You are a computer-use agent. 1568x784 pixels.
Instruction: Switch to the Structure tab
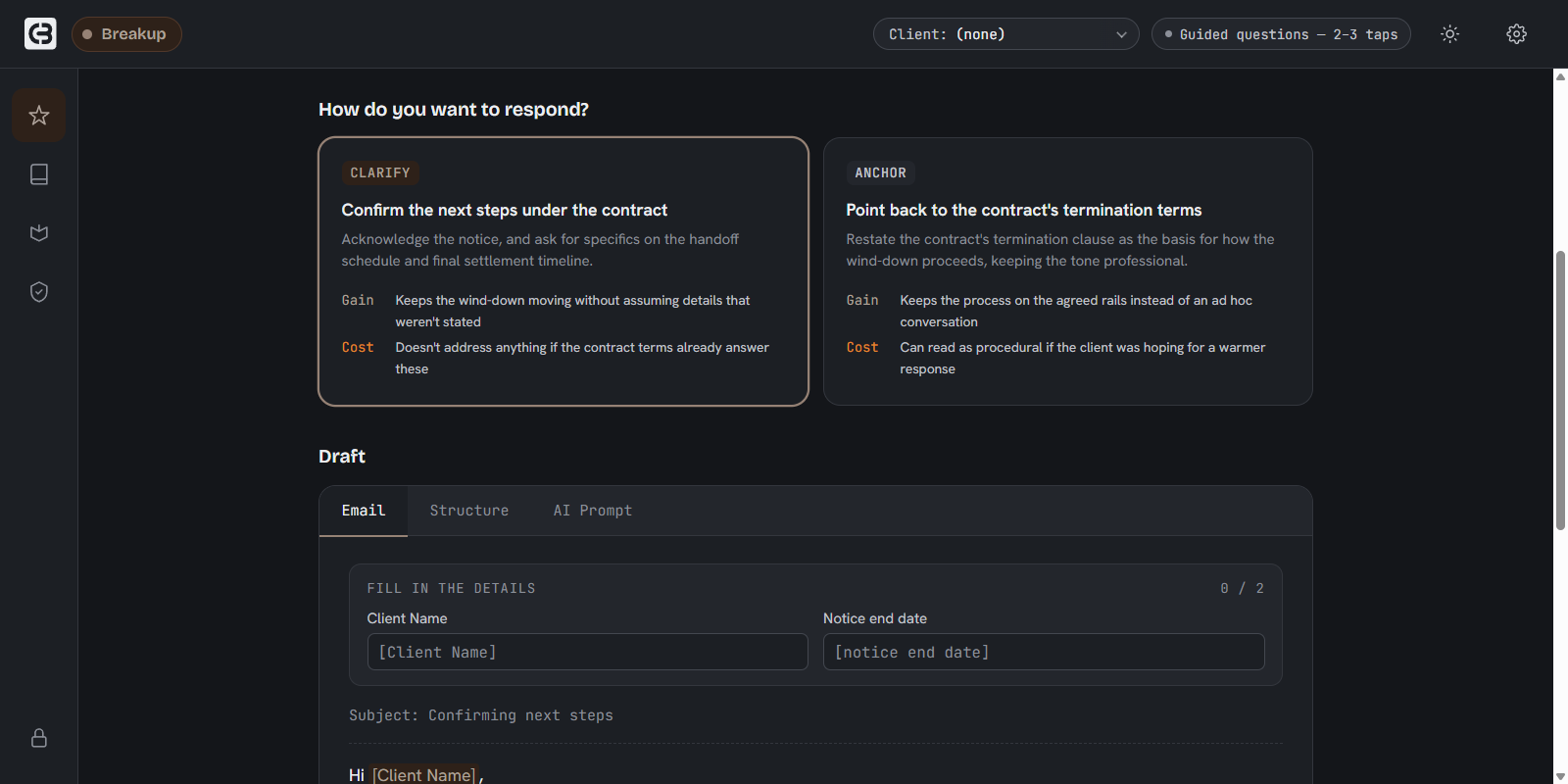[469, 511]
